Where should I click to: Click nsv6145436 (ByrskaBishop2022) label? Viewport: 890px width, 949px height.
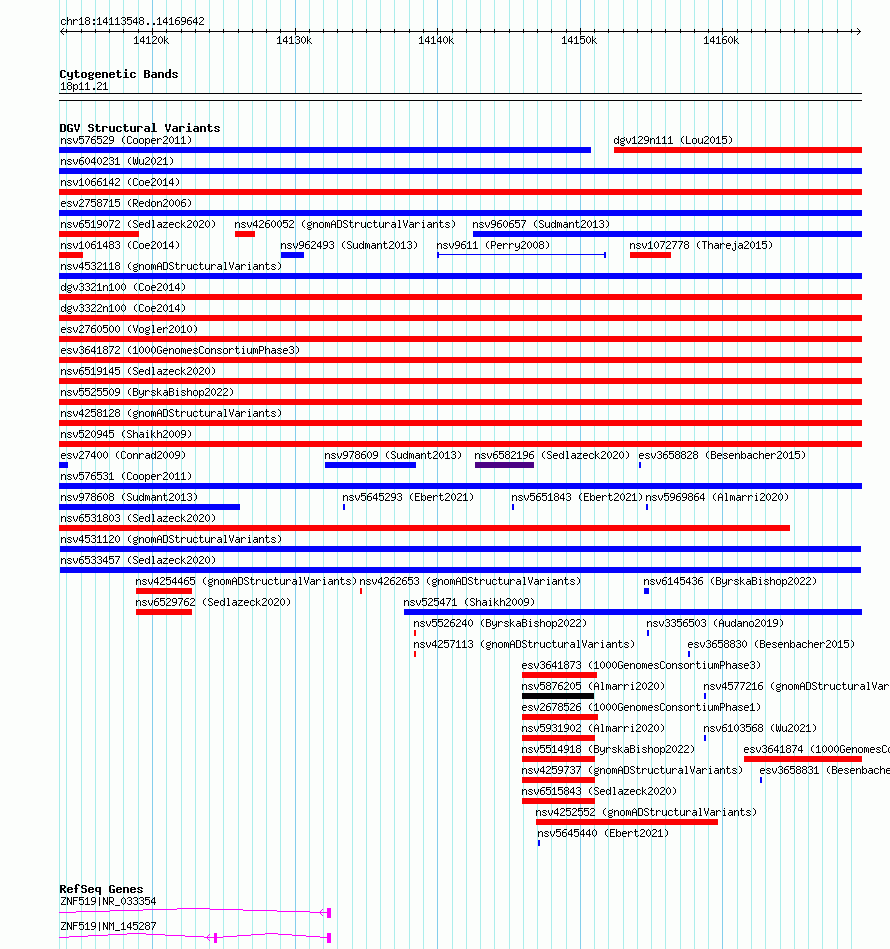[x=730, y=581]
